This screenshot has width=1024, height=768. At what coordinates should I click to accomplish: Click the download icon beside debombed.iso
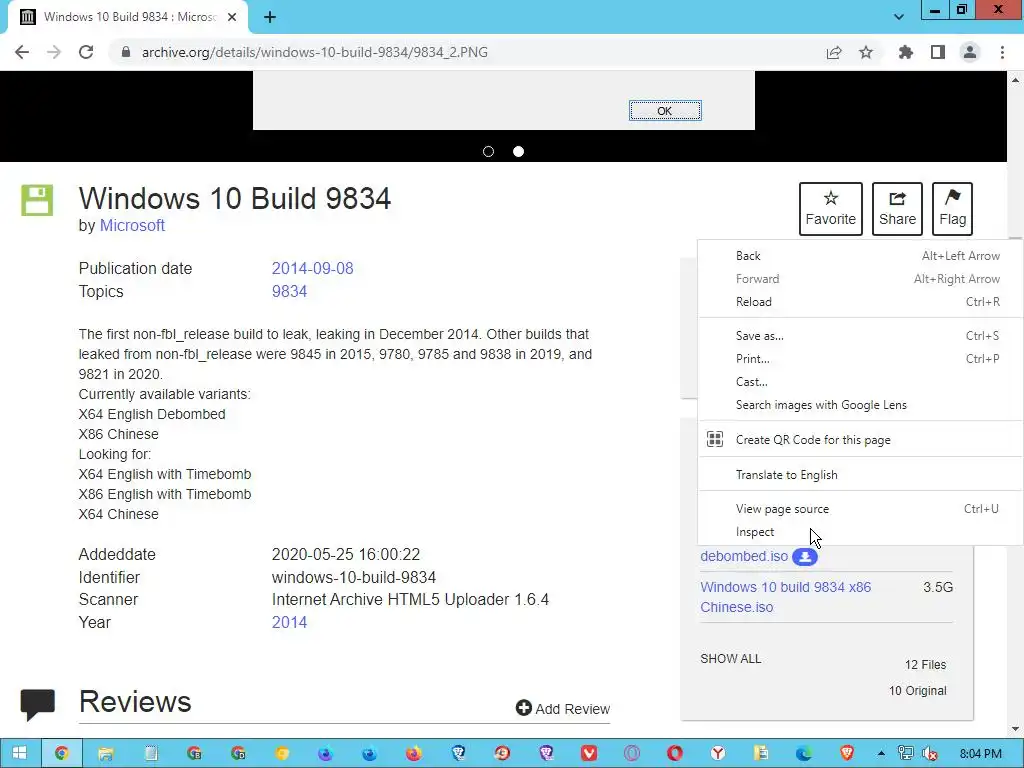[805, 556]
